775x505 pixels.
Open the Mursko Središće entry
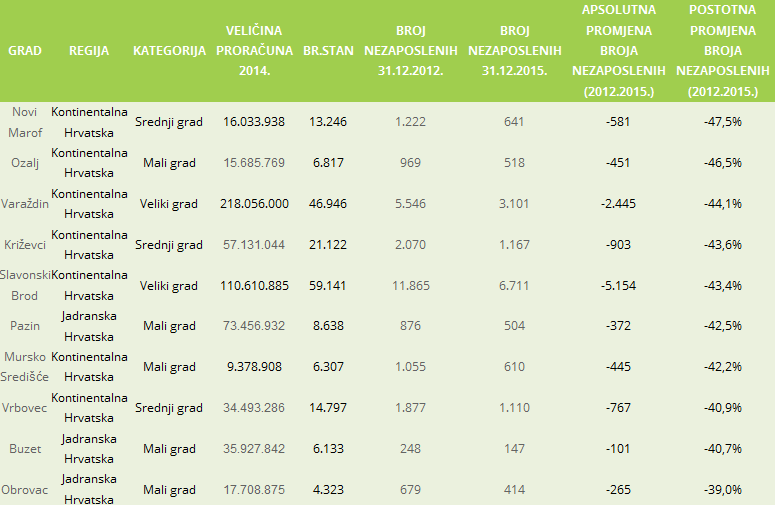click(x=24, y=367)
